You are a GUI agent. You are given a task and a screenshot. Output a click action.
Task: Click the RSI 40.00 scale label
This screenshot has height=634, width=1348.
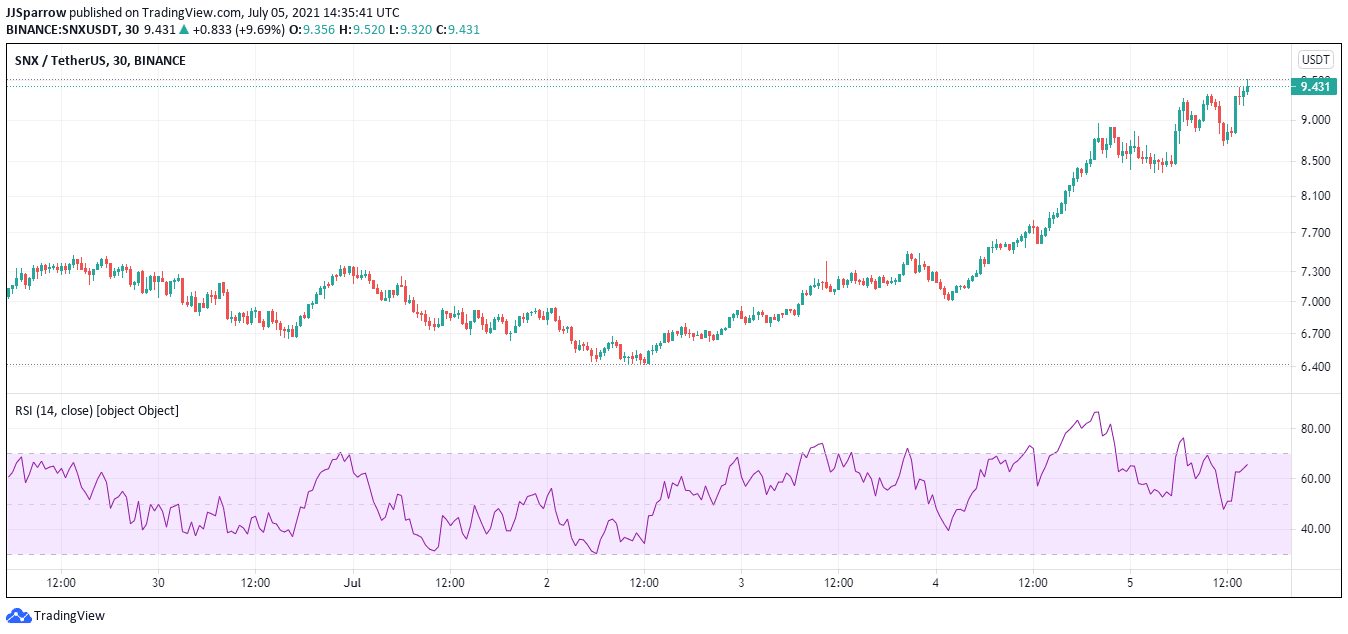(x=1314, y=529)
